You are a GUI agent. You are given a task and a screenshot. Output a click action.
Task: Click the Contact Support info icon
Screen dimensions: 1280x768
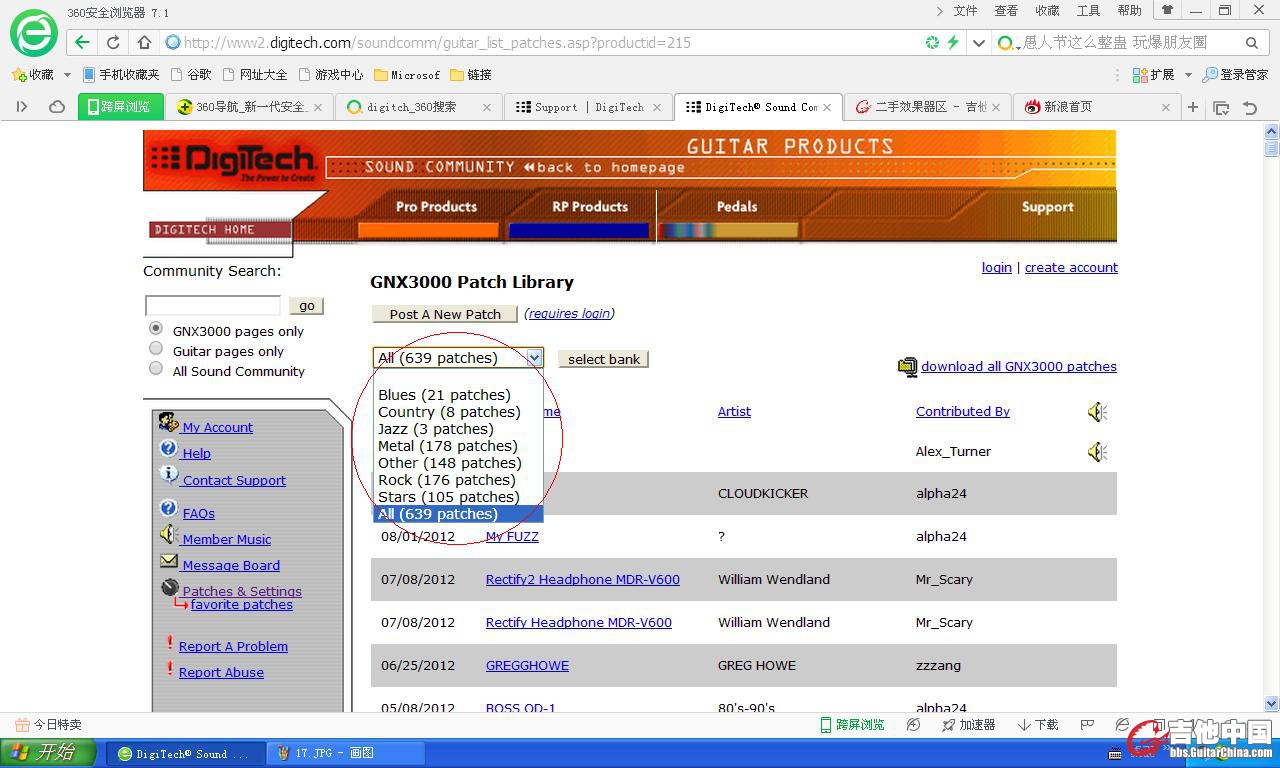[x=168, y=474]
